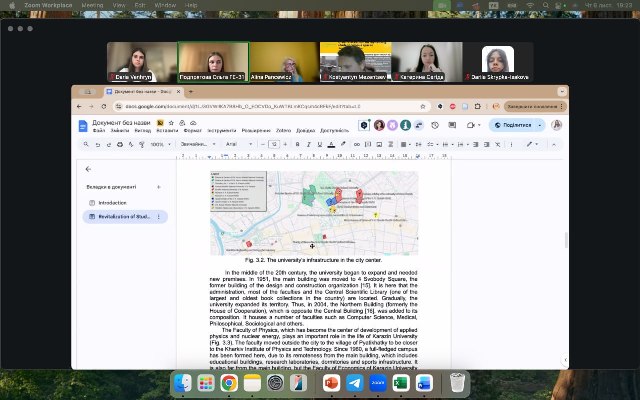
Task: Click the Undo icon in Docs toolbar
Action: point(98,144)
